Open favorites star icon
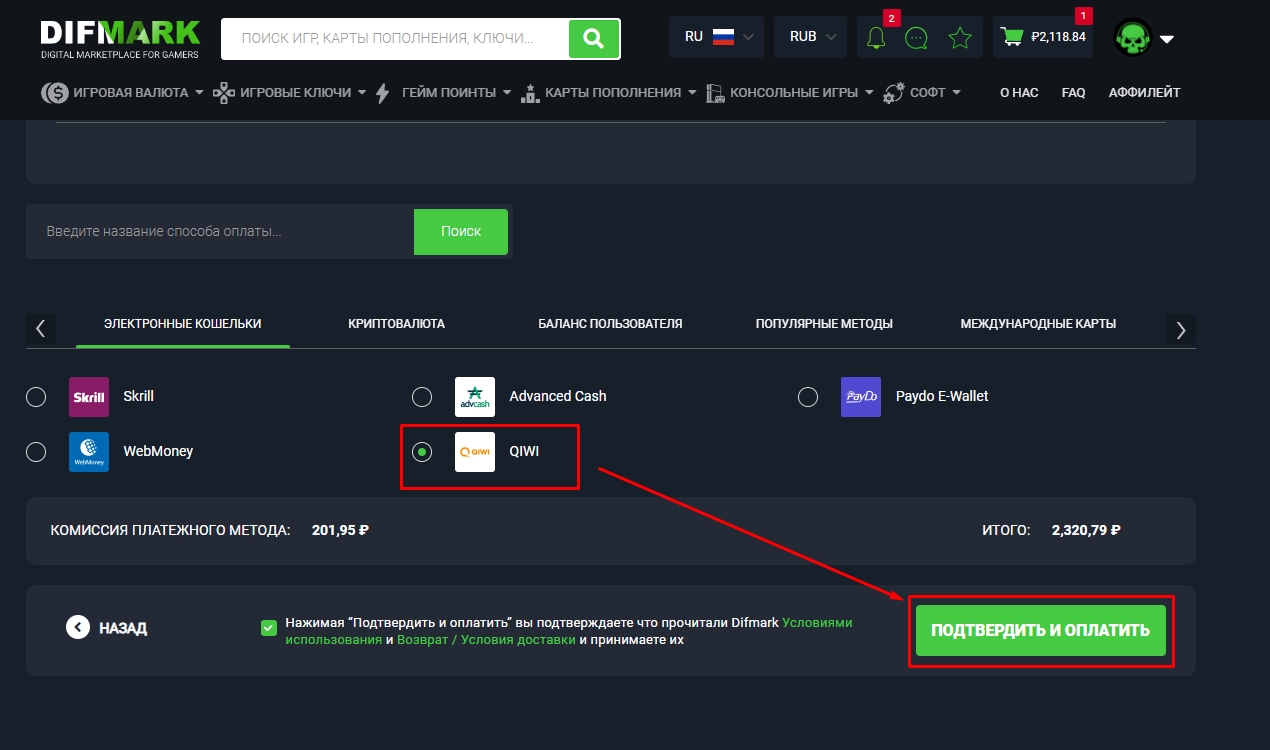This screenshot has height=750, width=1270. click(x=960, y=38)
